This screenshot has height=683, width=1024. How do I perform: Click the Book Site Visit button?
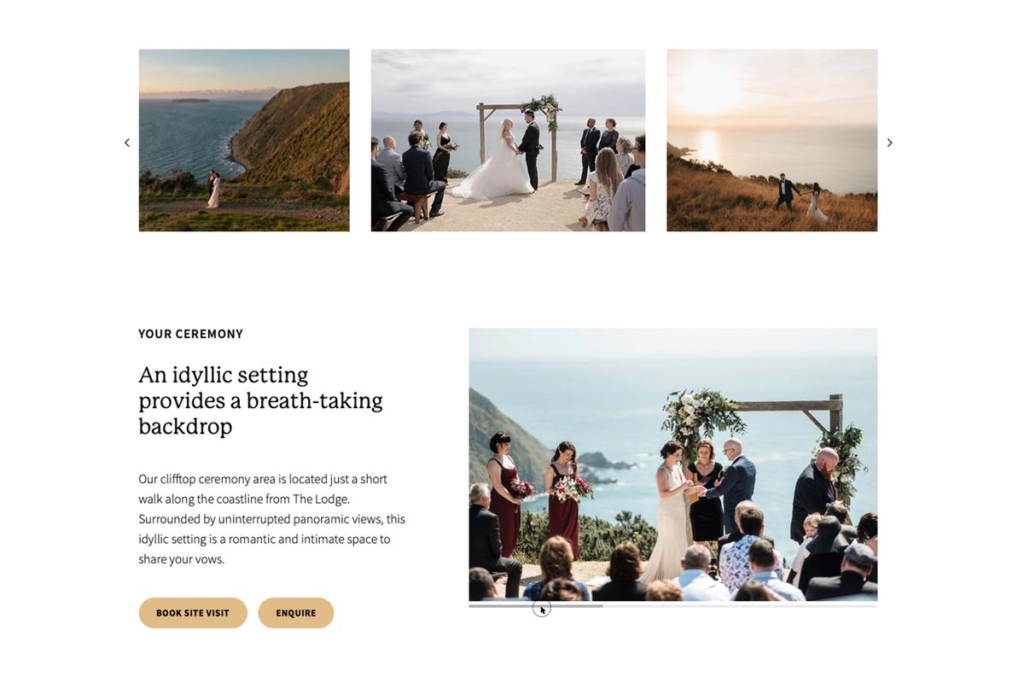click(193, 612)
